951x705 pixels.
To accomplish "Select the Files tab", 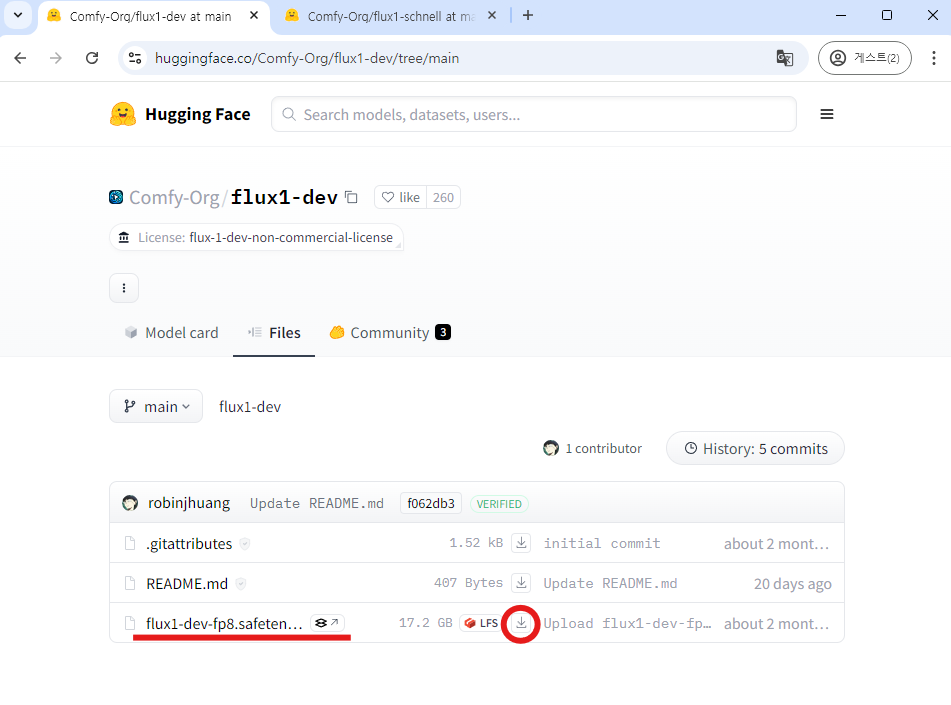I will click(x=274, y=332).
